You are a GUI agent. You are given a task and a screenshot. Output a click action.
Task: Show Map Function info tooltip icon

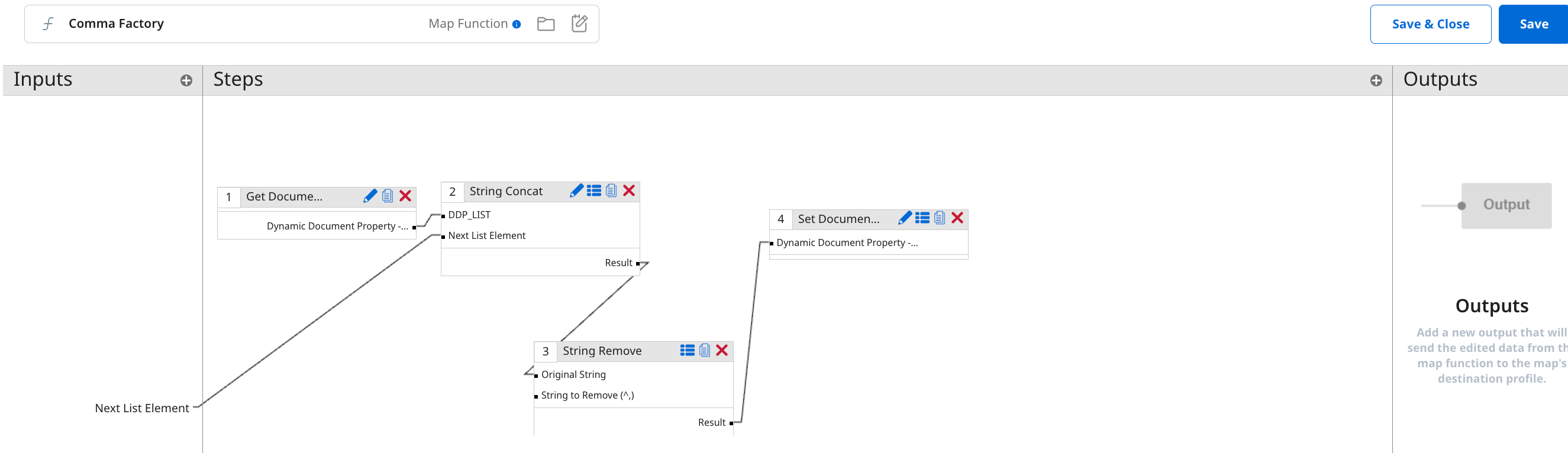[517, 24]
